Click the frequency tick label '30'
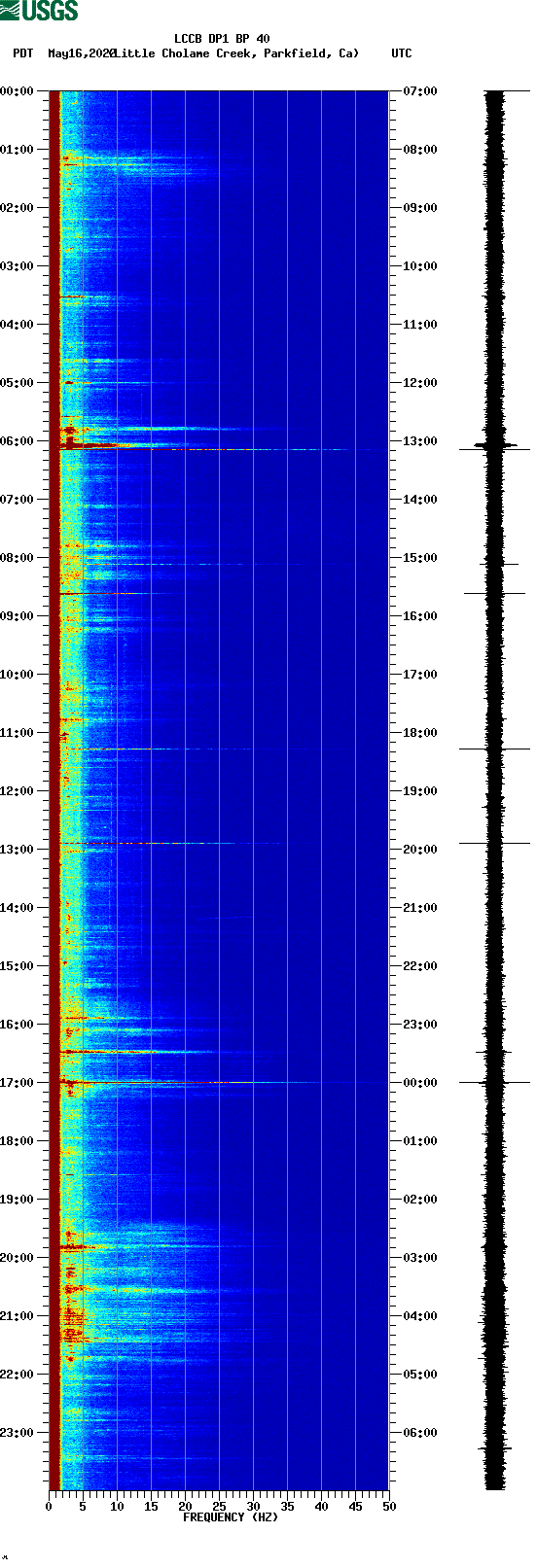Viewport: 537px width, 1568px height. [253, 1508]
